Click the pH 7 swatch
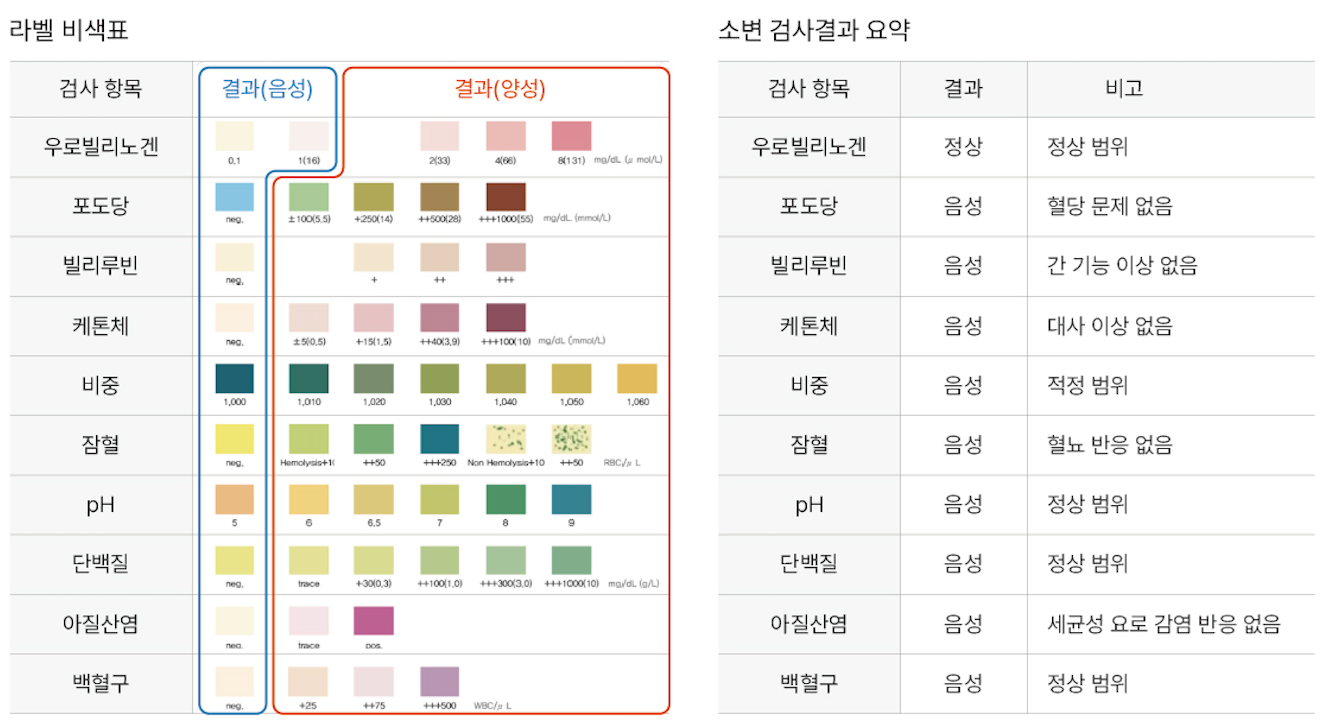This screenshot has width=1325, height=725. (x=439, y=500)
